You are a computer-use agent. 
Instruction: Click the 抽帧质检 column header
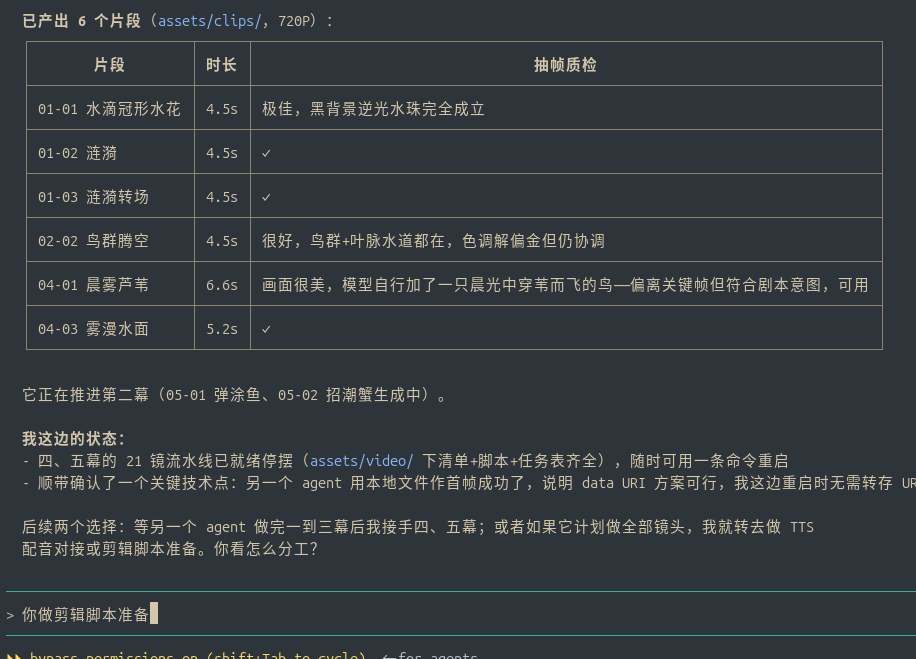click(565, 64)
